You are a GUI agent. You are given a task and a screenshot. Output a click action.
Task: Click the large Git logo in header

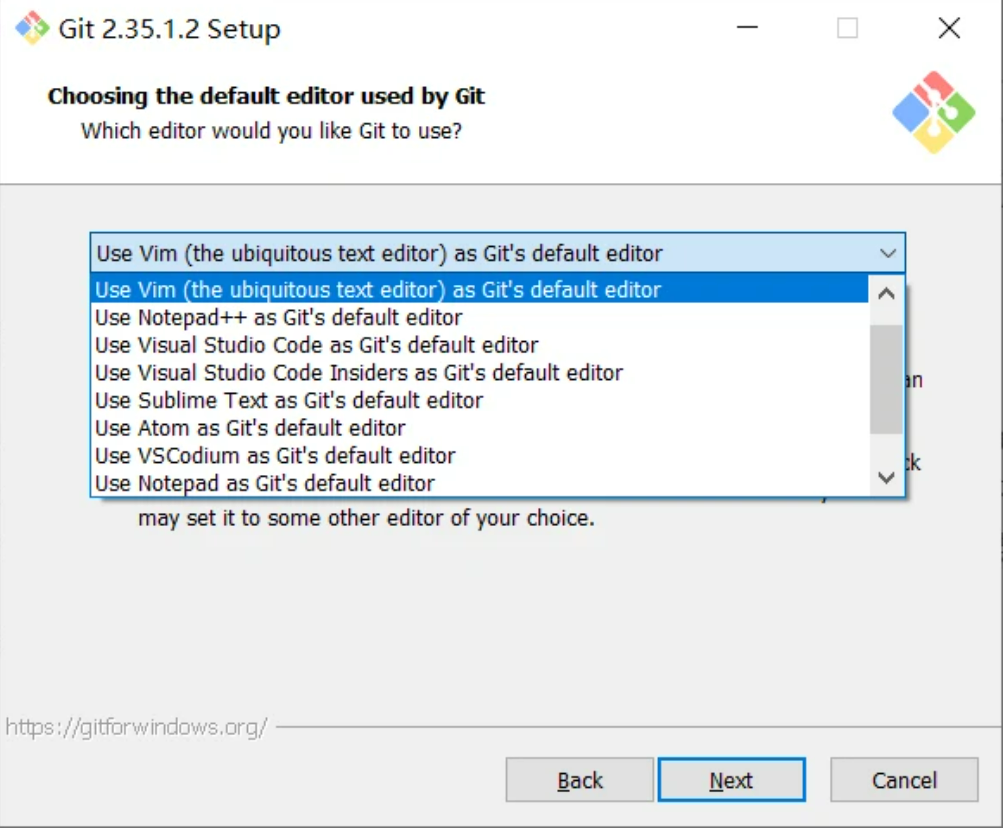click(932, 112)
